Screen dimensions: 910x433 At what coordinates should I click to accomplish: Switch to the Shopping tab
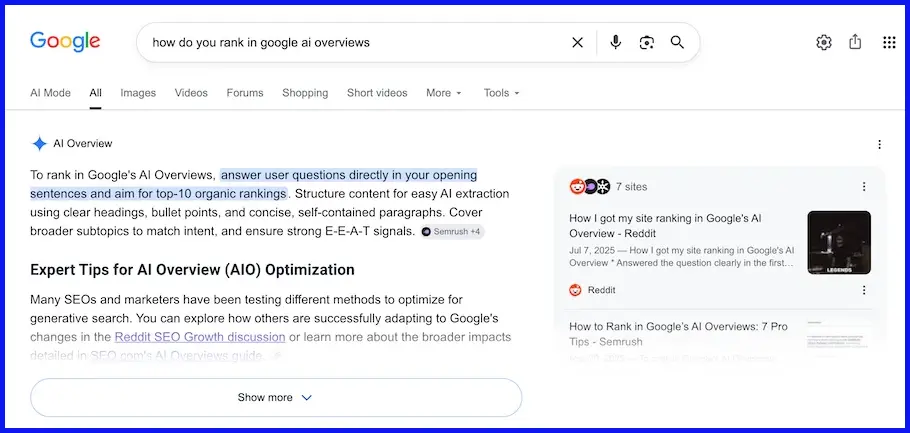click(x=305, y=93)
